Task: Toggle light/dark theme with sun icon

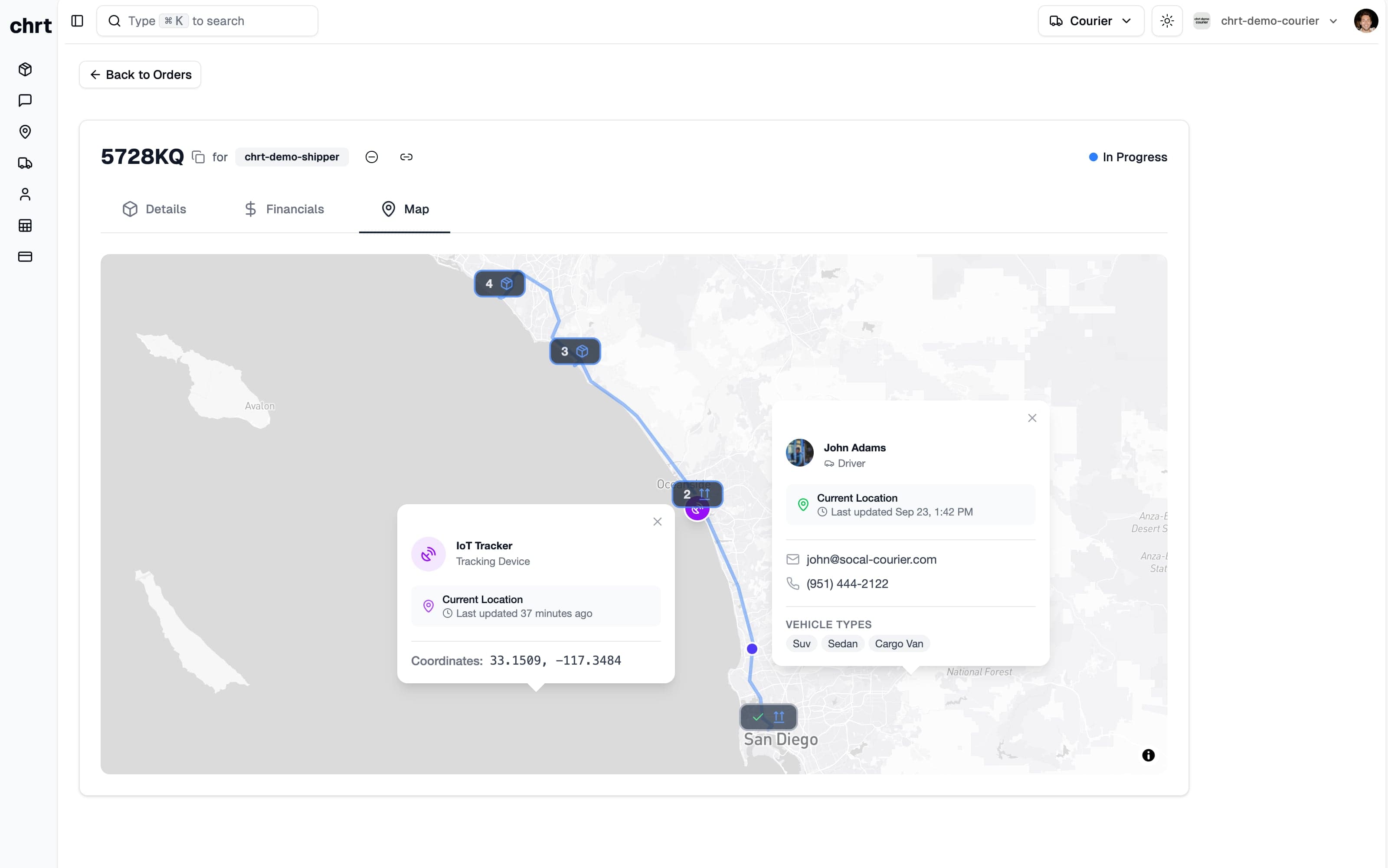Action: click(1167, 21)
